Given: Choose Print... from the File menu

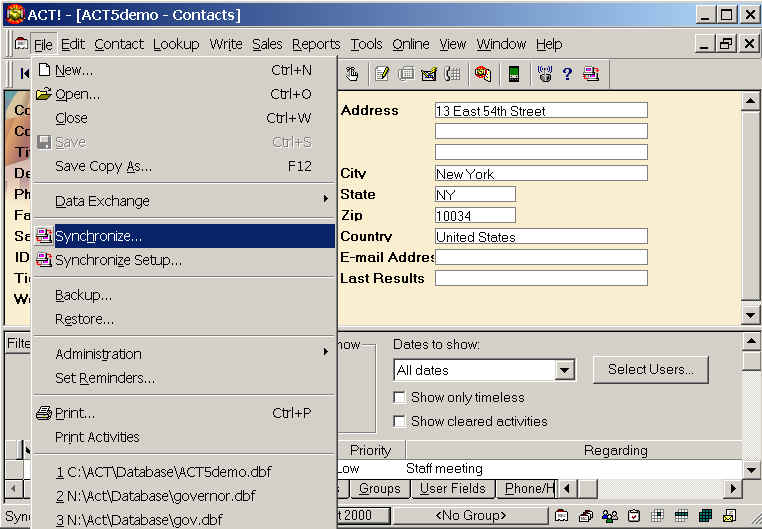Looking at the screenshot, I should [x=184, y=413].
